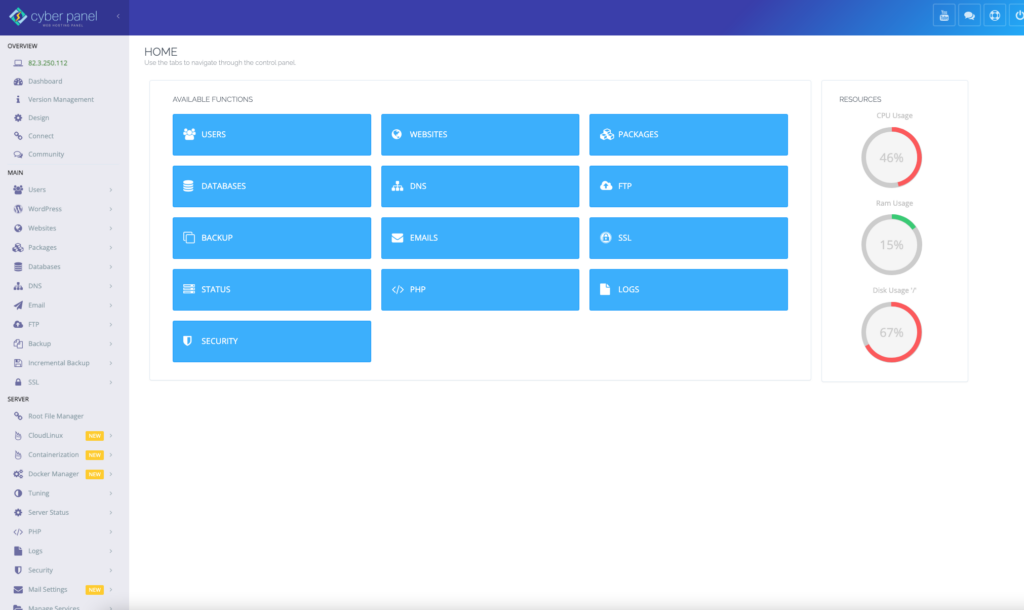Expand Users menu chevron in sidebar
The height and width of the screenshot is (610, 1024).
[111, 190]
